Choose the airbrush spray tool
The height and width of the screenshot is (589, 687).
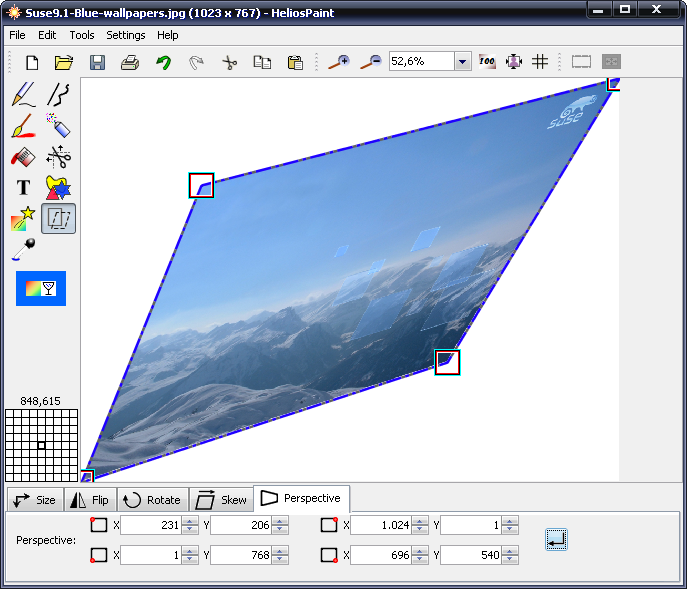tap(59, 126)
